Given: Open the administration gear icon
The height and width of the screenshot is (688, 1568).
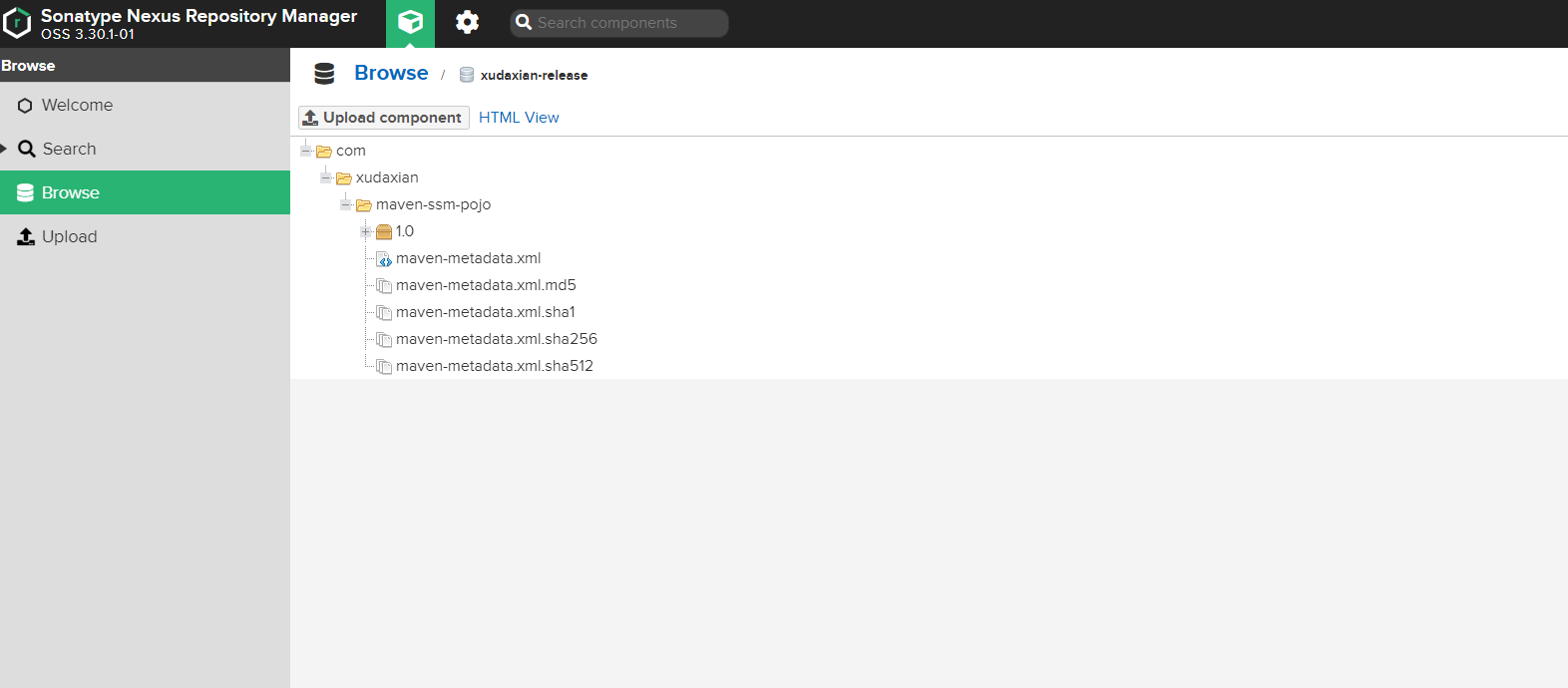Looking at the screenshot, I should (x=467, y=22).
